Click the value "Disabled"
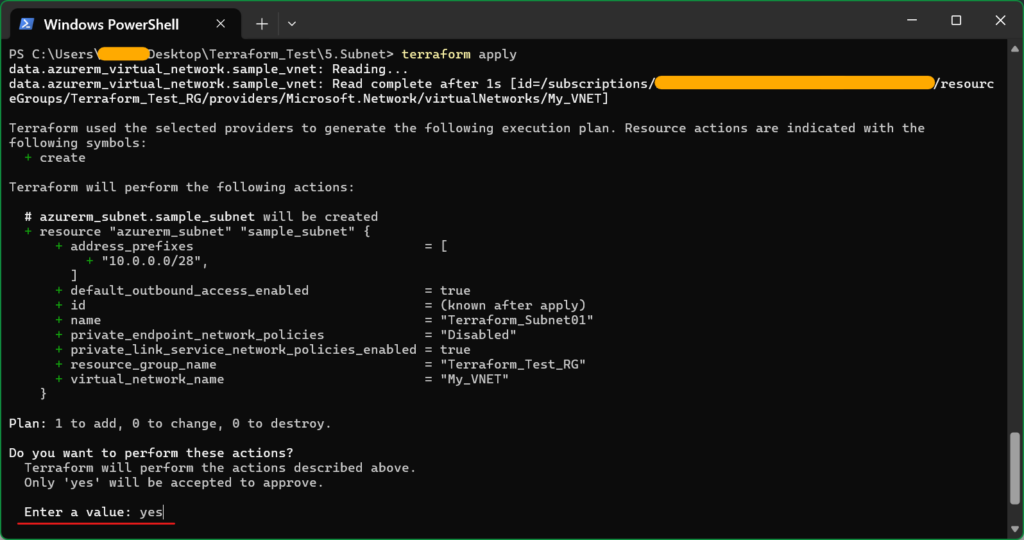Viewport: 1024px width, 540px height. pyautogui.click(x=478, y=335)
